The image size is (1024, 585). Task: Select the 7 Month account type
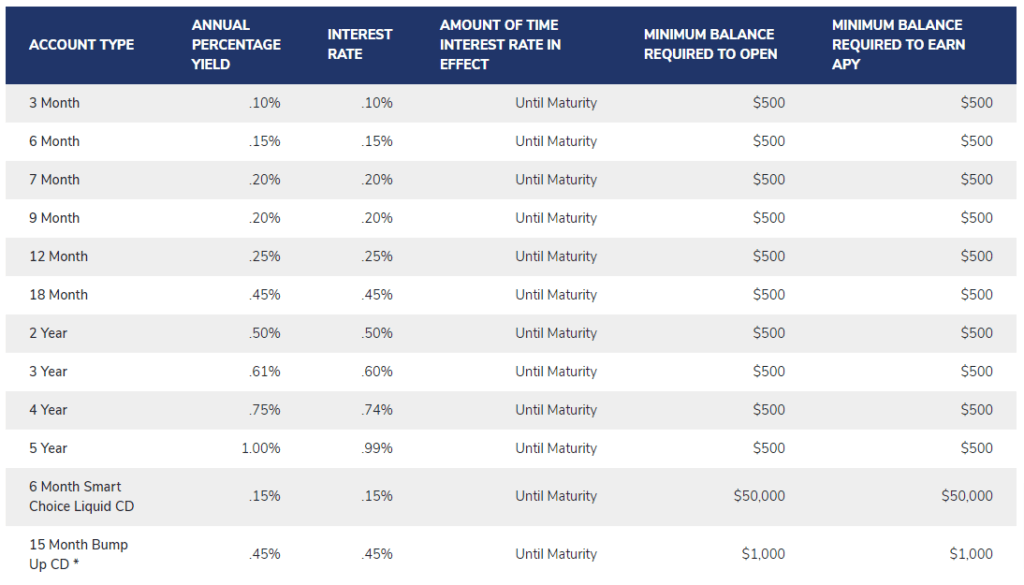point(54,180)
